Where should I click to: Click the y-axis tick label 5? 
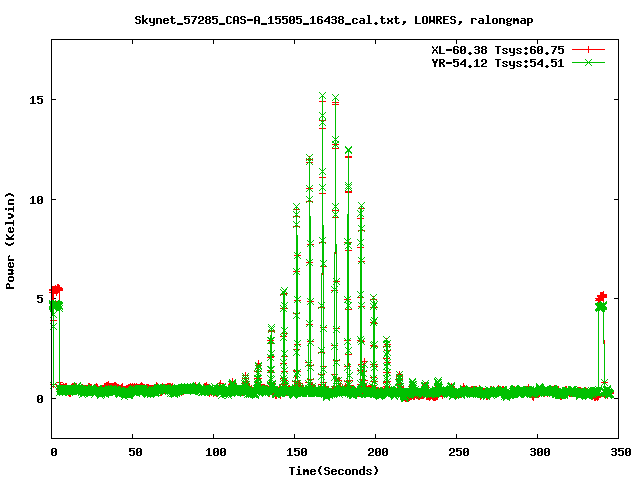40,299
